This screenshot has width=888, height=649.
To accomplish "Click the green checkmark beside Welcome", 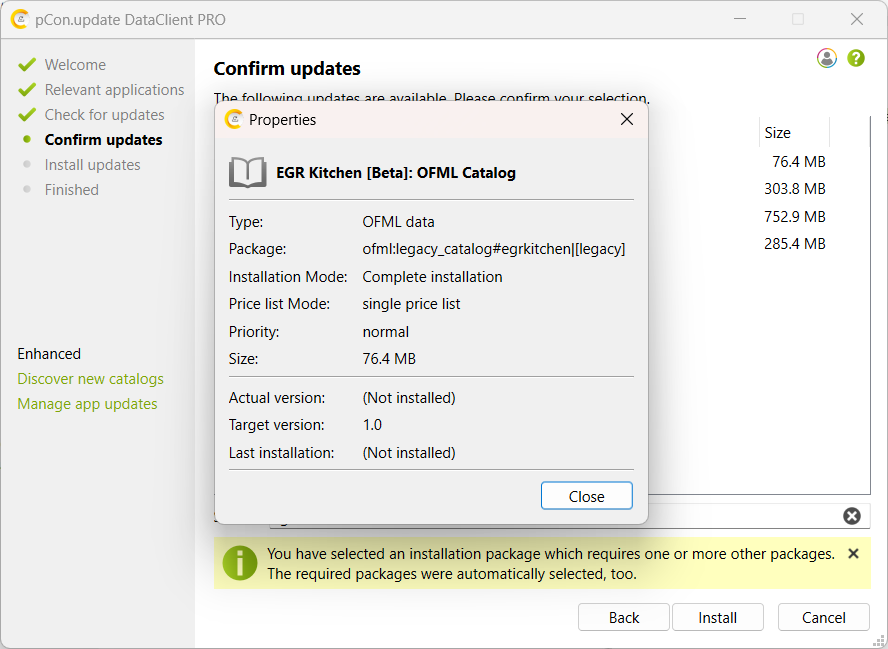I will click(27, 65).
